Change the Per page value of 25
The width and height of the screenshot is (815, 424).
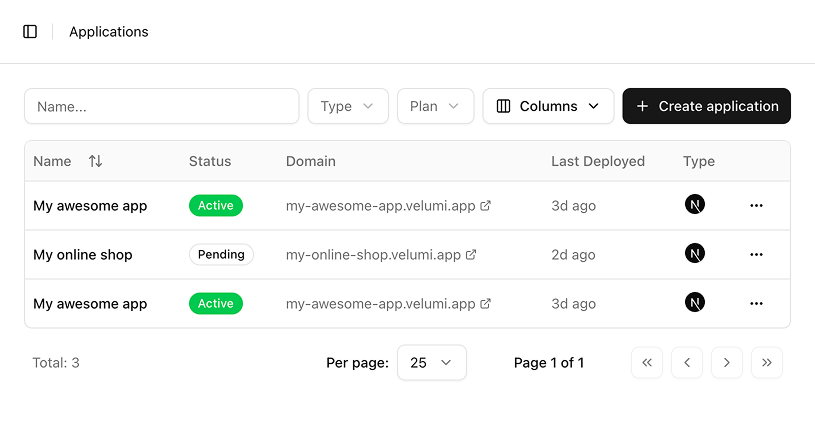(x=431, y=363)
